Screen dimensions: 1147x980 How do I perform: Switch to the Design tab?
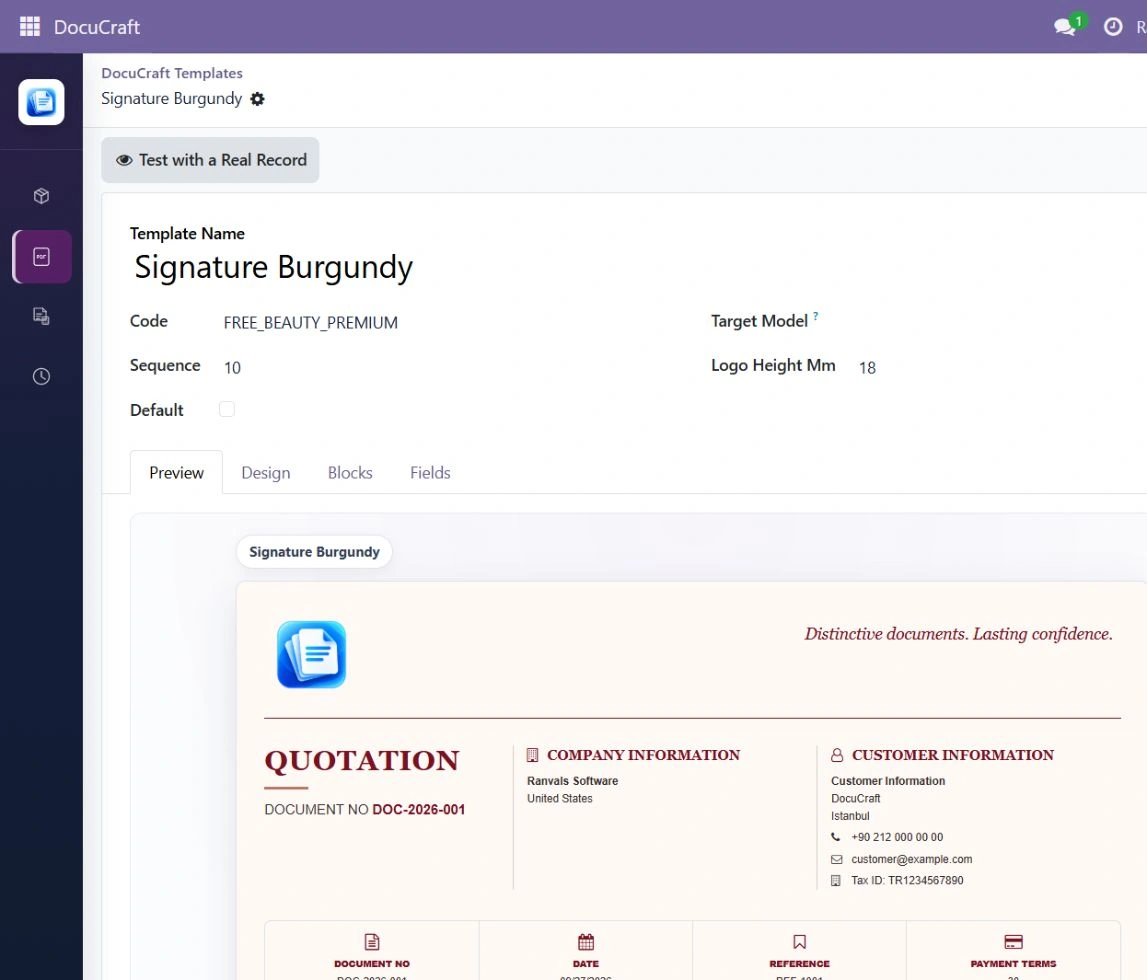(266, 473)
